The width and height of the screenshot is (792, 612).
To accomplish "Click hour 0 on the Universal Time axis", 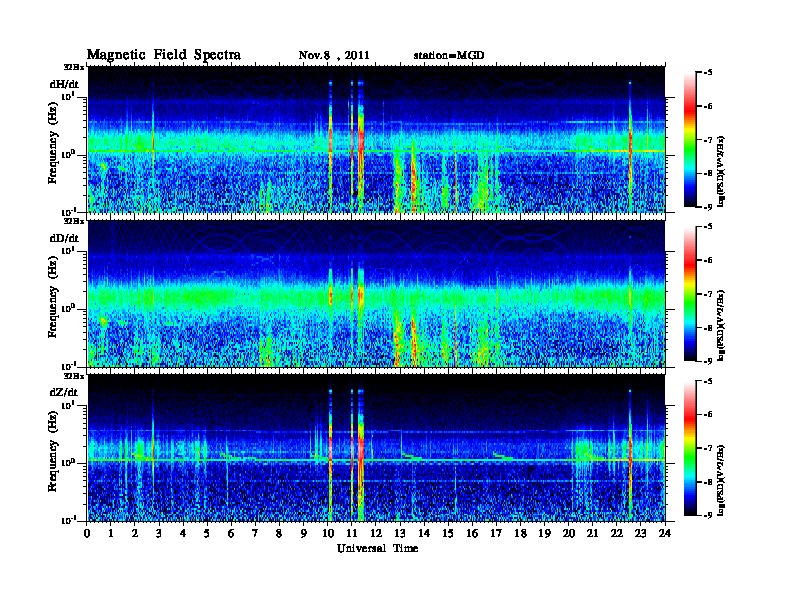I will pyautogui.click(x=87, y=533).
